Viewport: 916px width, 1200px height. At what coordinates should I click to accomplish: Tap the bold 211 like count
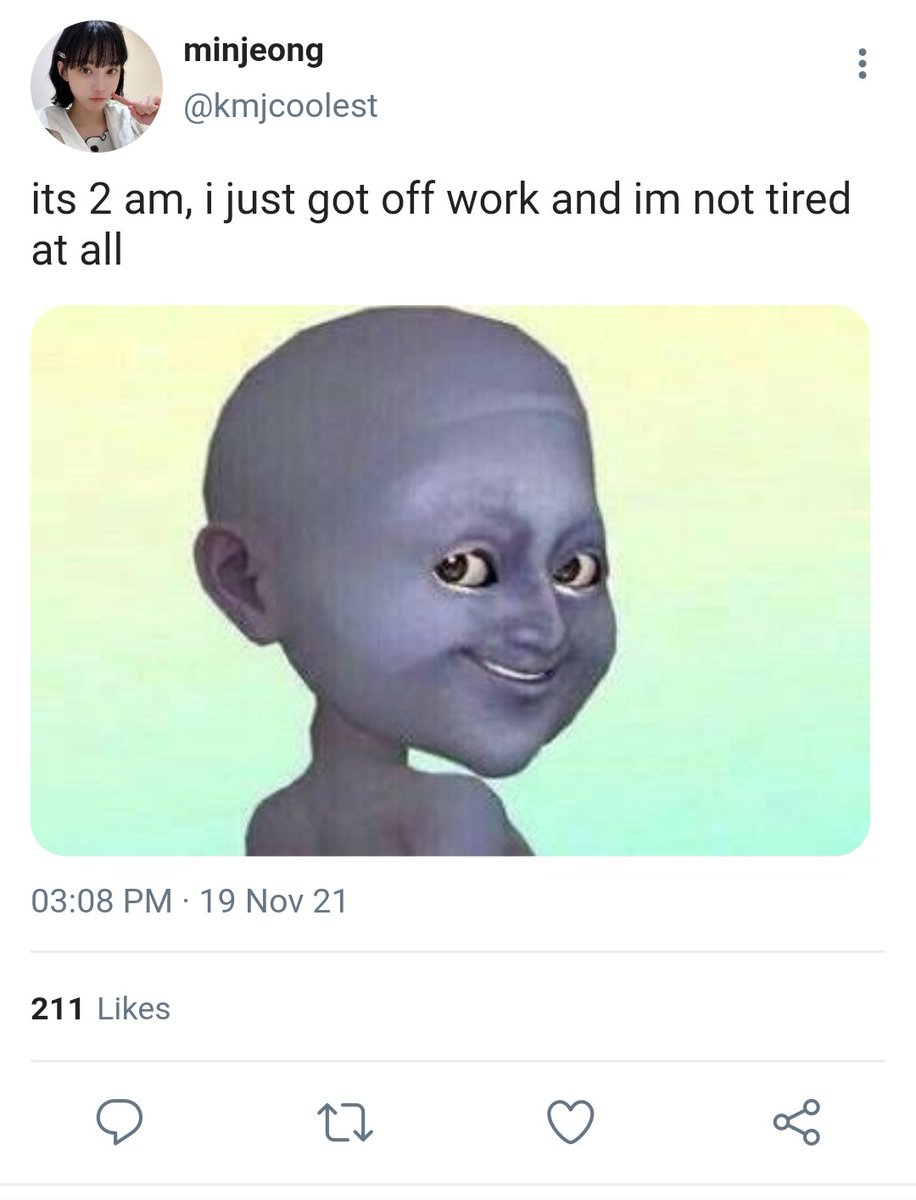click(57, 1008)
